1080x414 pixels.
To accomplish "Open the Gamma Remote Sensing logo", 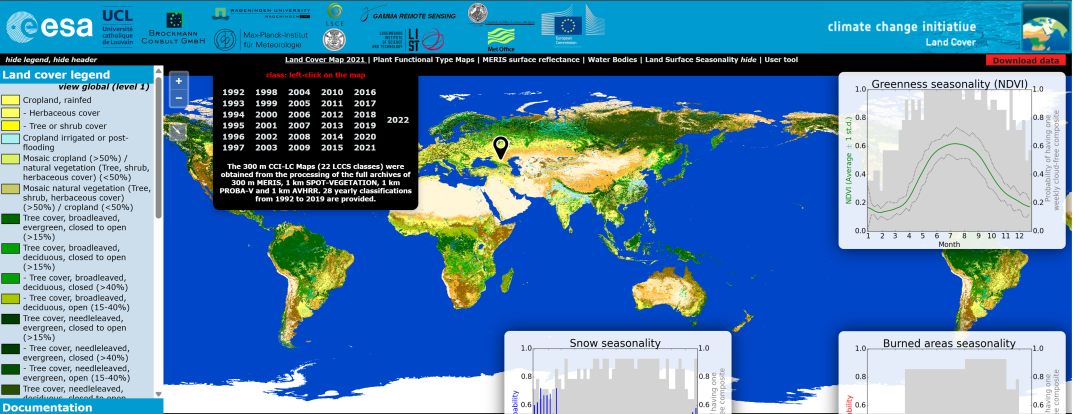I will [408, 14].
